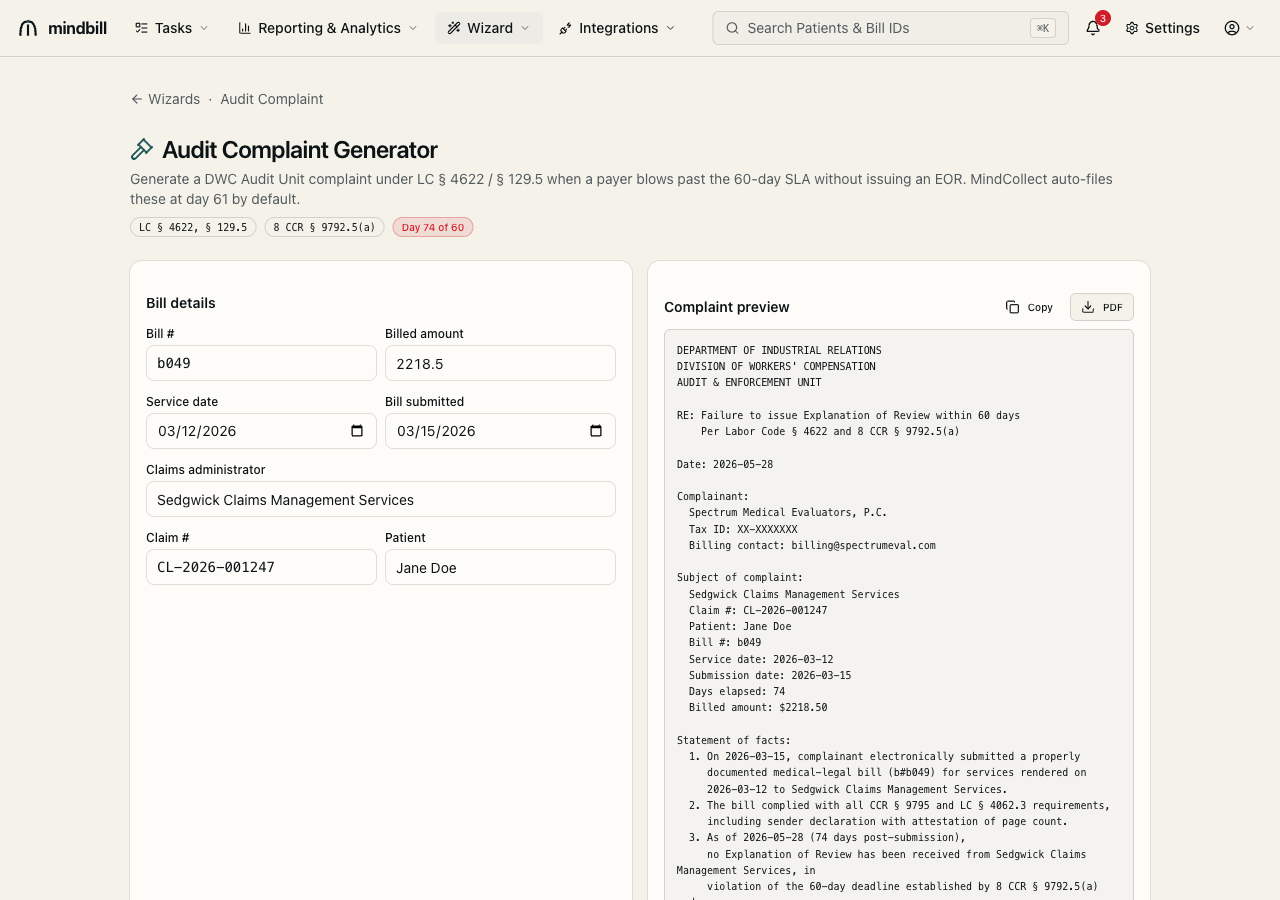Focus the Search Patients & Bill IDs field
The width and height of the screenshot is (1280, 900).
(890, 28)
